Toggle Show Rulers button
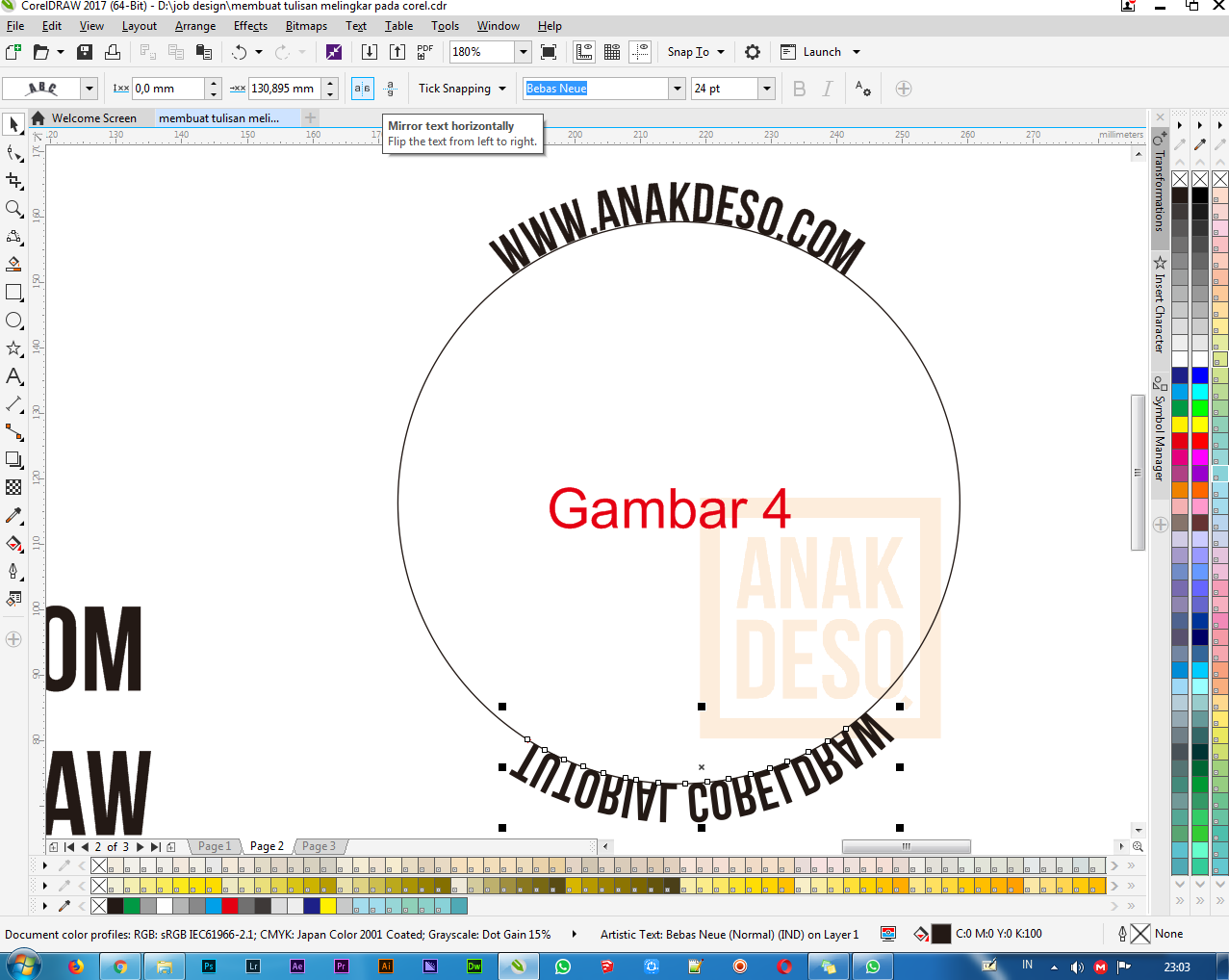Image resolution: width=1229 pixels, height=980 pixels. (584, 52)
